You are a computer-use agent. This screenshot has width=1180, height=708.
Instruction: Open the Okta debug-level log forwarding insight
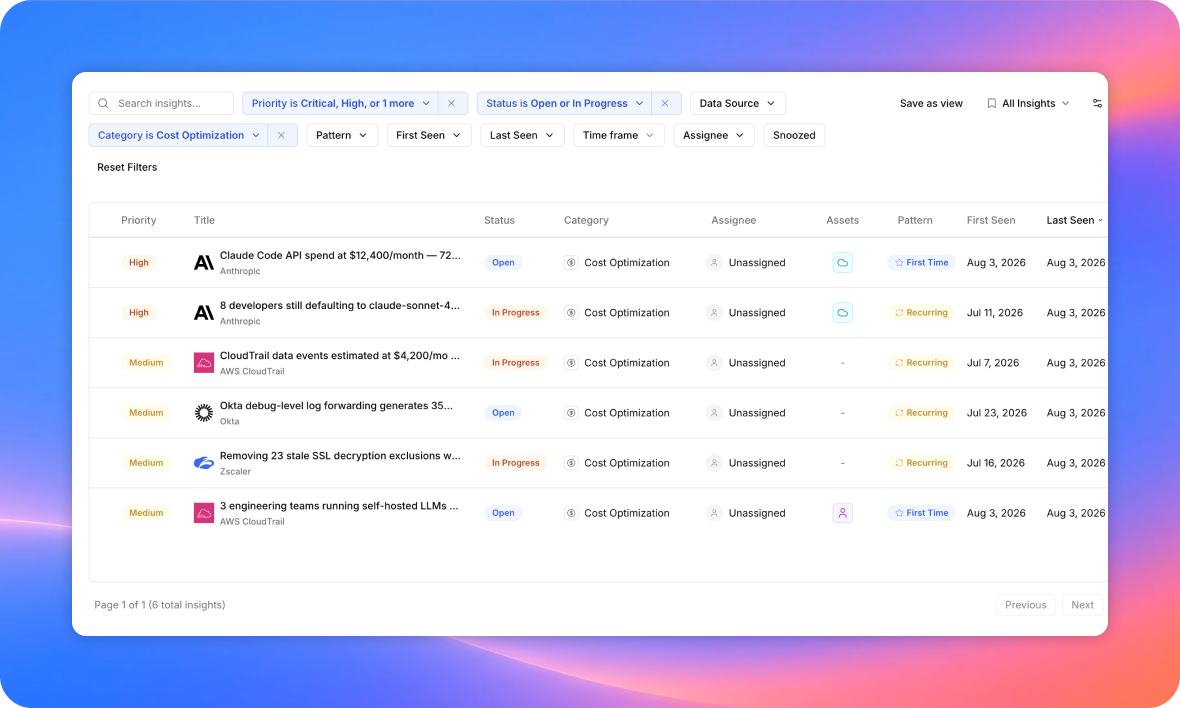pyautogui.click(x=336, y=406)
